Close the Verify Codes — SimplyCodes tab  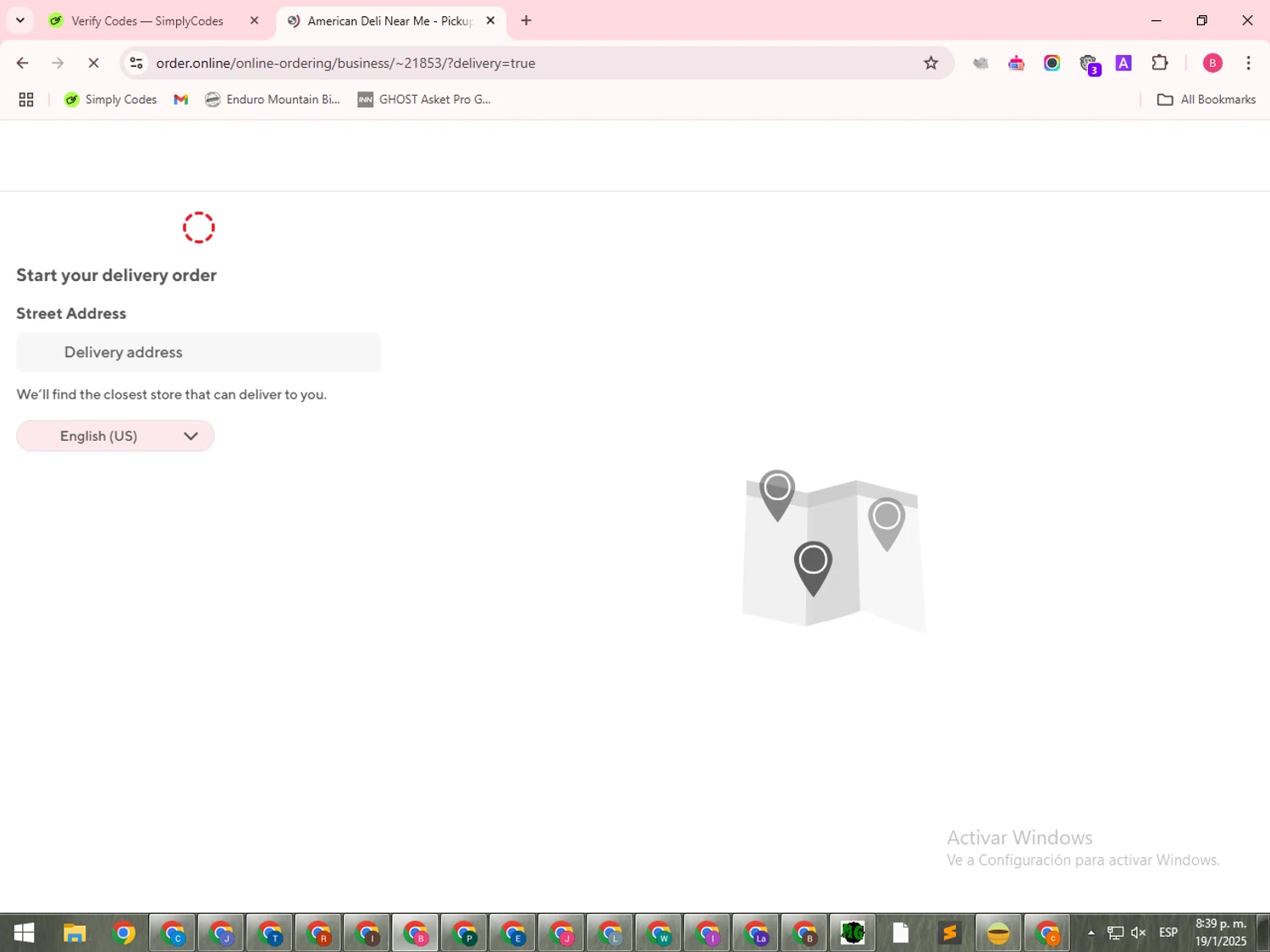[x=254, y=21]
